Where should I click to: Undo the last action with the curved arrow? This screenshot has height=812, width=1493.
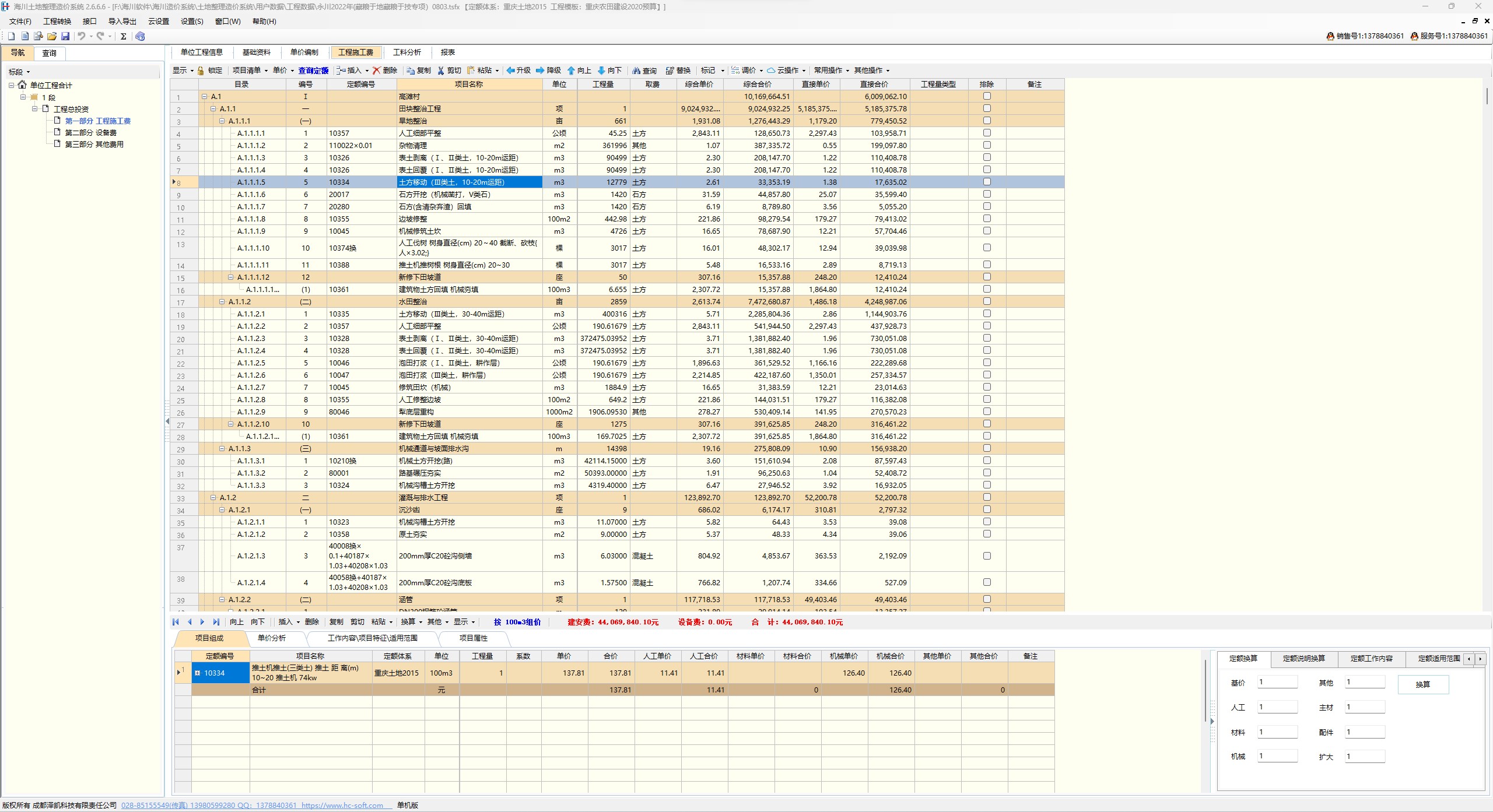pos(82,36)
